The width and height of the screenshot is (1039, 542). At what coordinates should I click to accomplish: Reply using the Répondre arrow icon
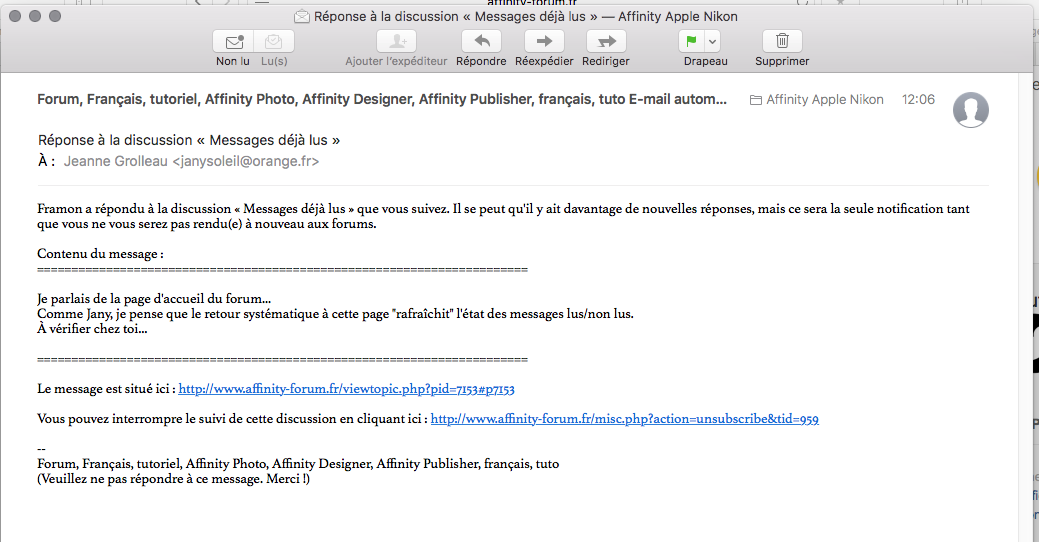coord(481,42)
